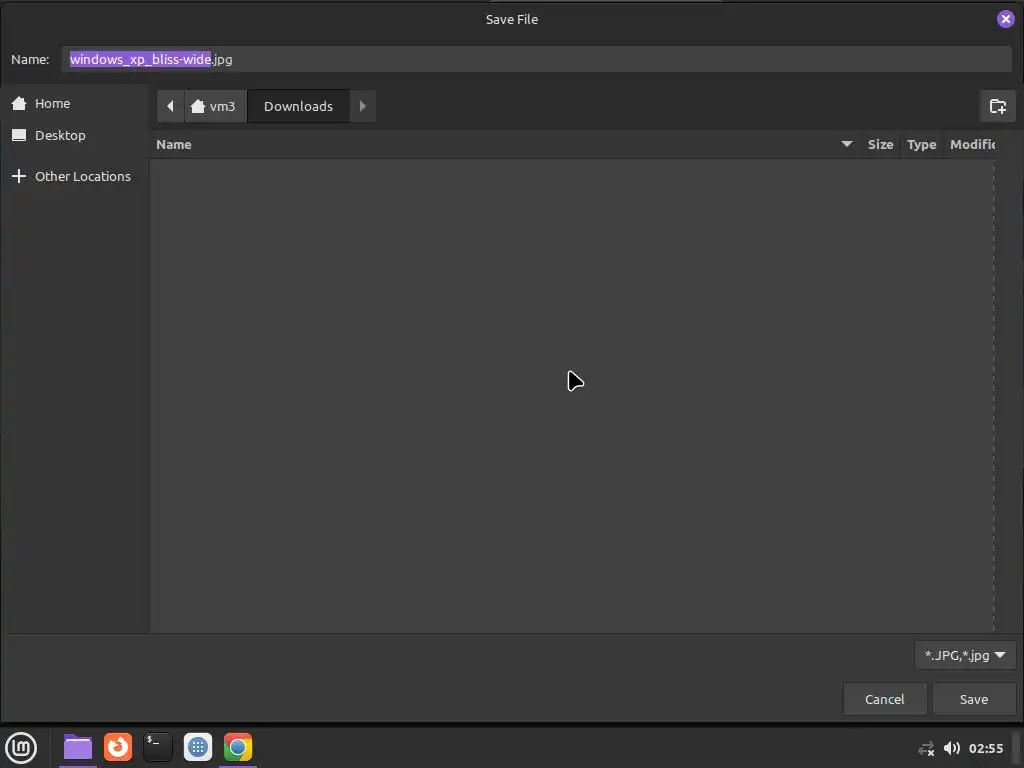
Task: Click the Create Folder icon
Action: 997,106
